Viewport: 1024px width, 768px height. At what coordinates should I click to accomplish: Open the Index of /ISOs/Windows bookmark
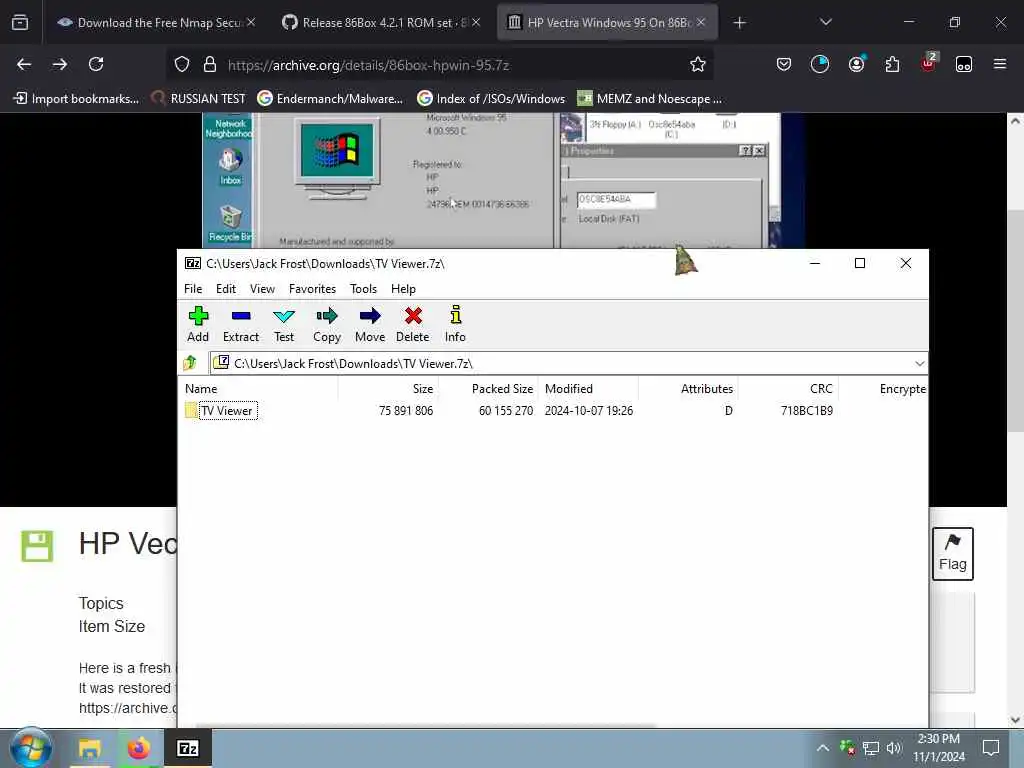coord(491,99)
